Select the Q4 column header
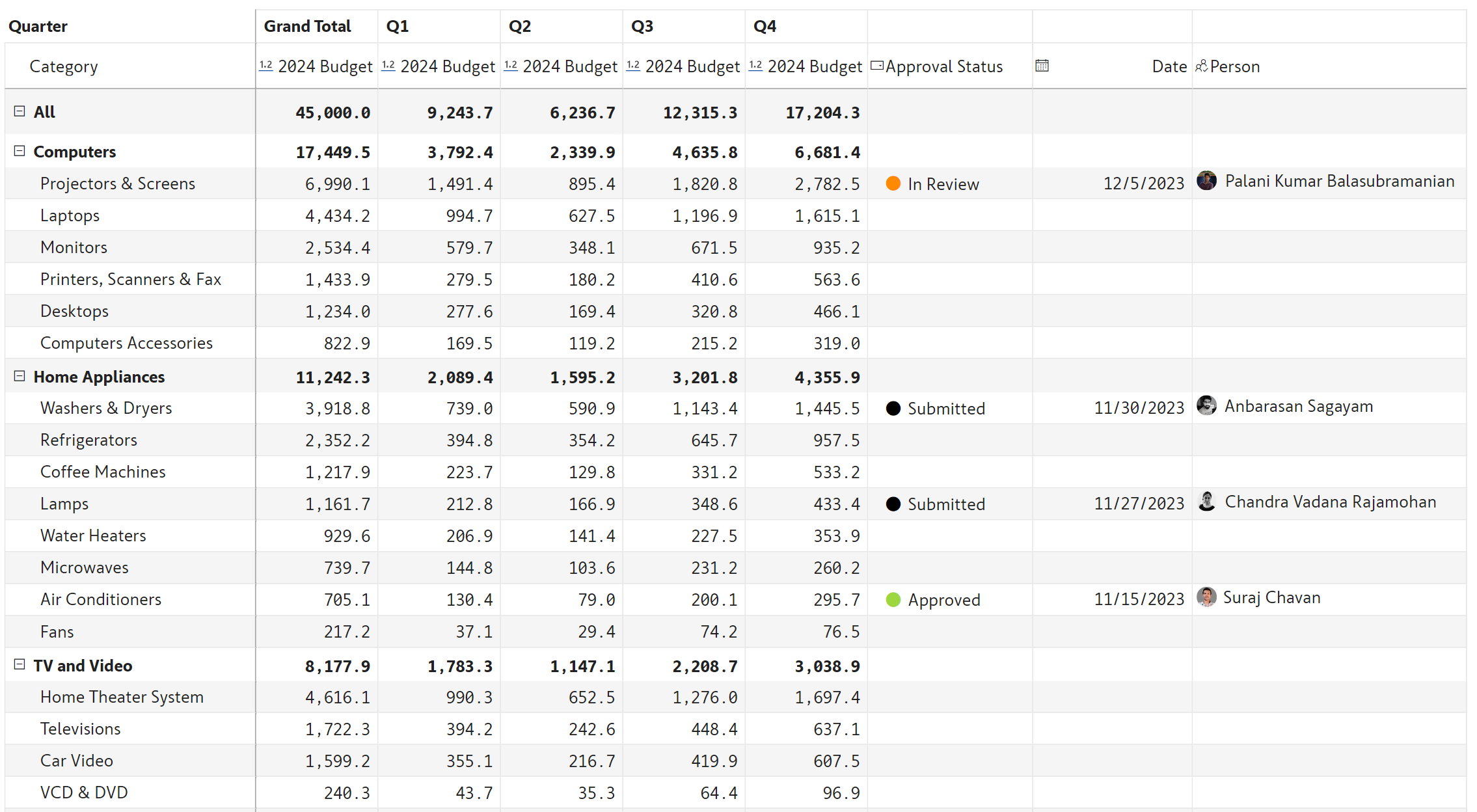The height and width of the screenshot is (812, 1477). pyautogui.click(x=806, y=26)
